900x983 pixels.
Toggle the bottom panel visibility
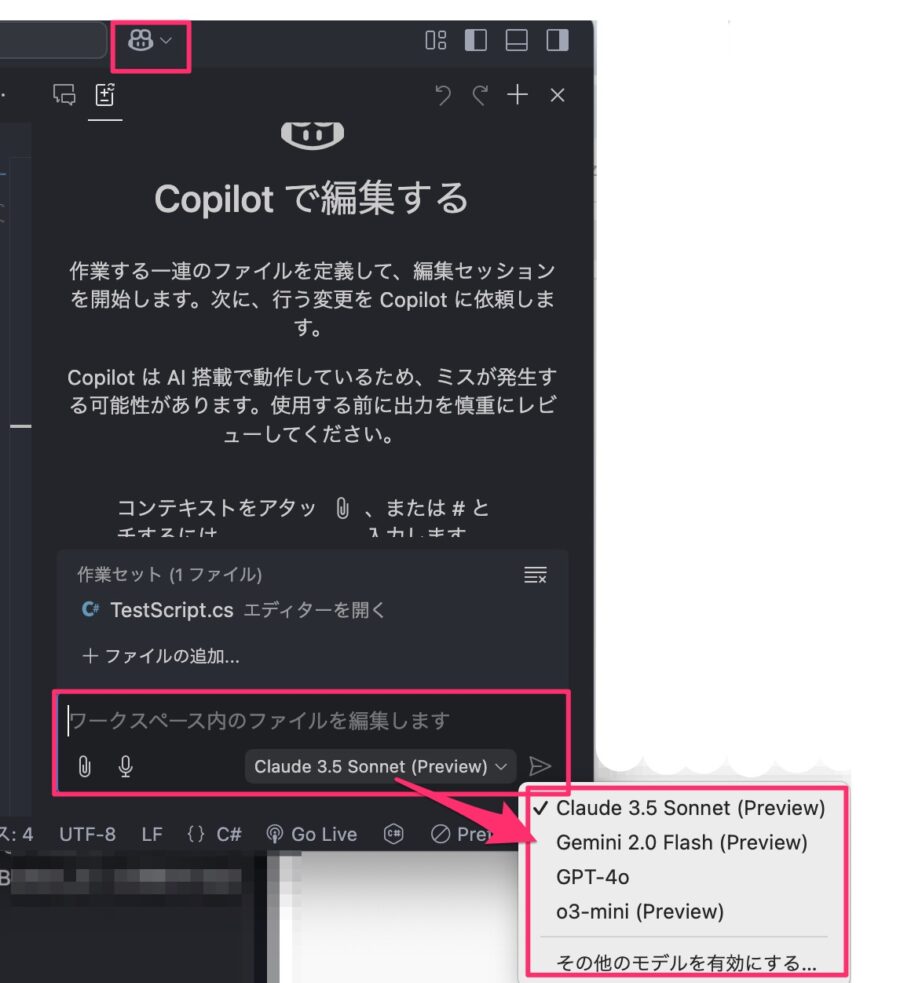pyautogui.click(x=516, y=40)
